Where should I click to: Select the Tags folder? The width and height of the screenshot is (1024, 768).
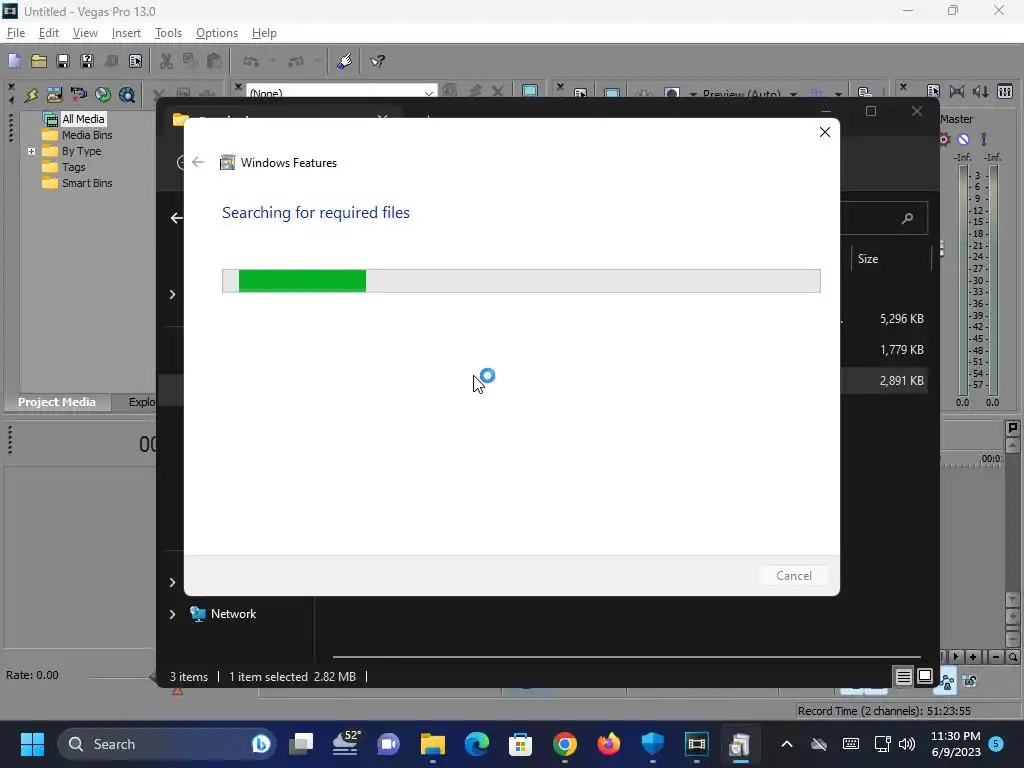tap(73, 167)
